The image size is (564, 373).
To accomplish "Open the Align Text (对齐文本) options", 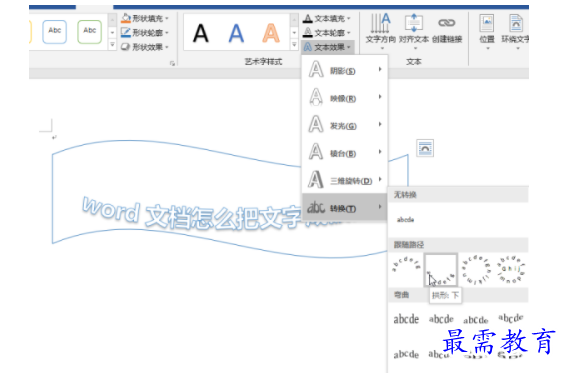I will pyautogui.click(x=414, y=32).
